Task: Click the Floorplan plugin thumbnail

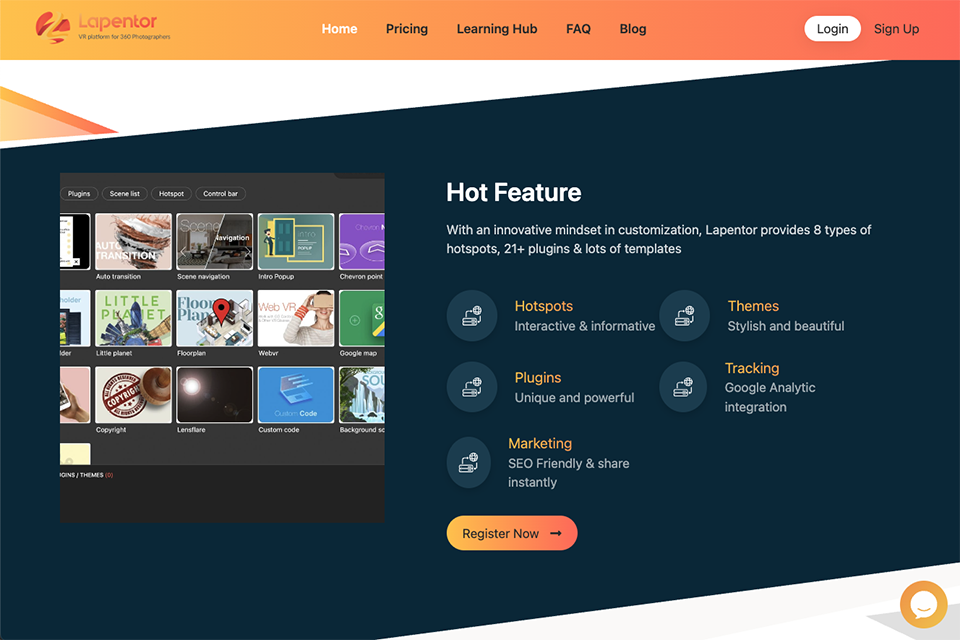Action: tap(214, 318)
